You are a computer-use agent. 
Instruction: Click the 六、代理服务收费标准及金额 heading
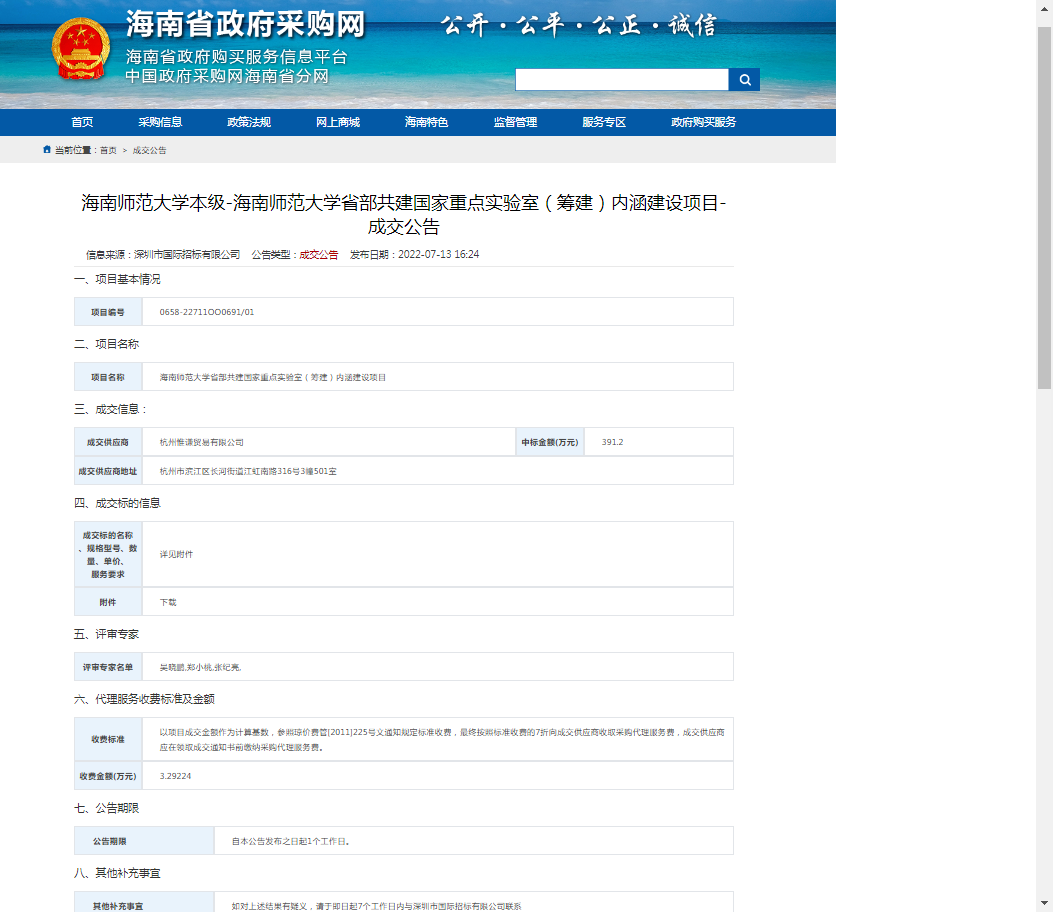pyautogui.click(x=144, y=700)
